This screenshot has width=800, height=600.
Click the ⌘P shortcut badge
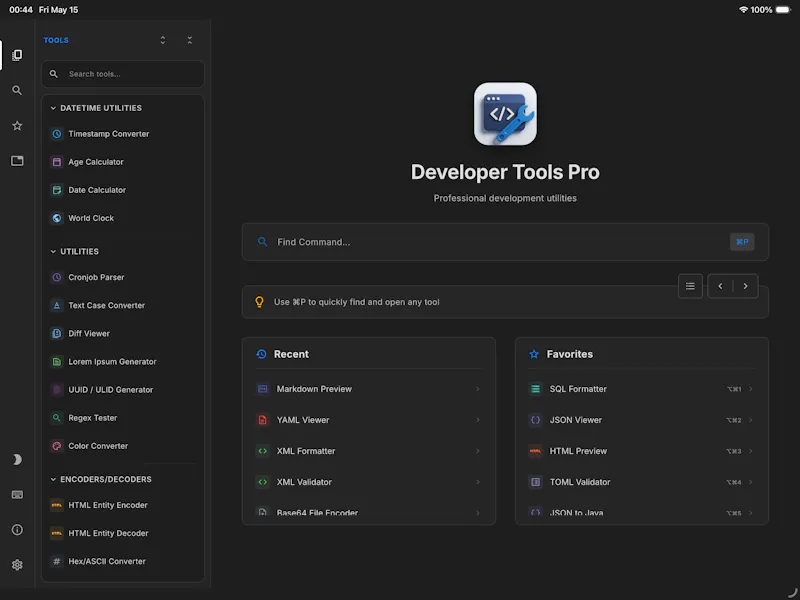(x=742, y=242)
